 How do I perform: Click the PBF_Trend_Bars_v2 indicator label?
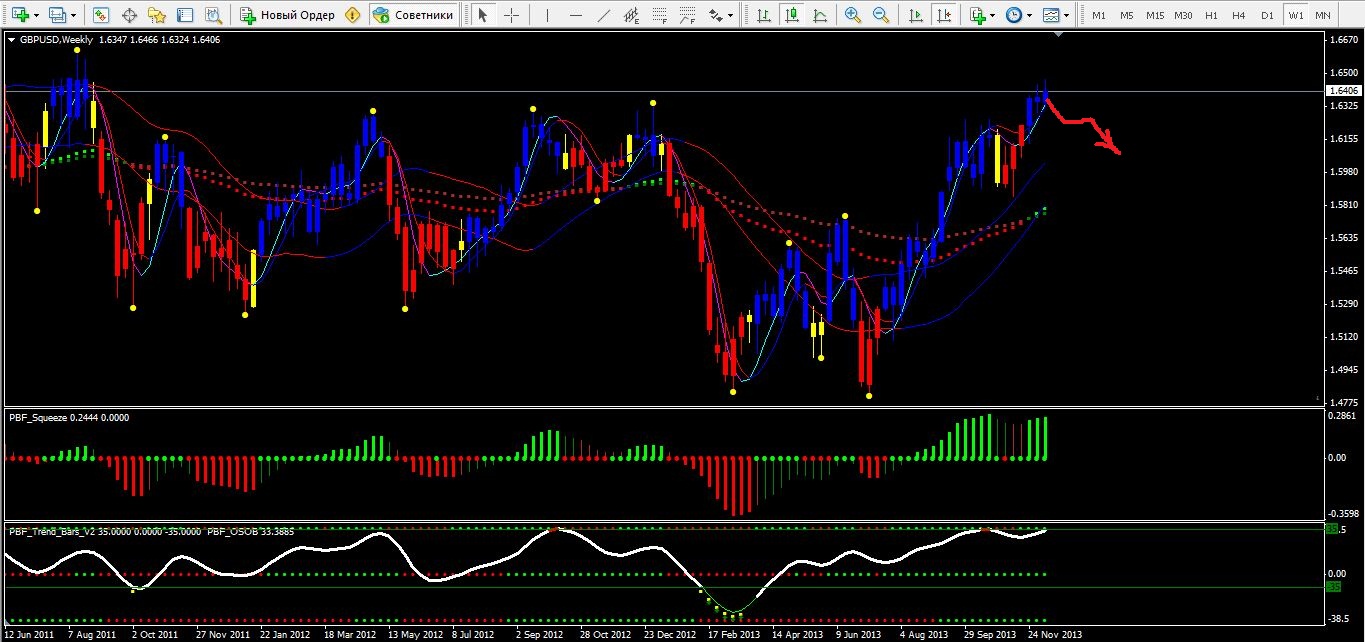52,531
